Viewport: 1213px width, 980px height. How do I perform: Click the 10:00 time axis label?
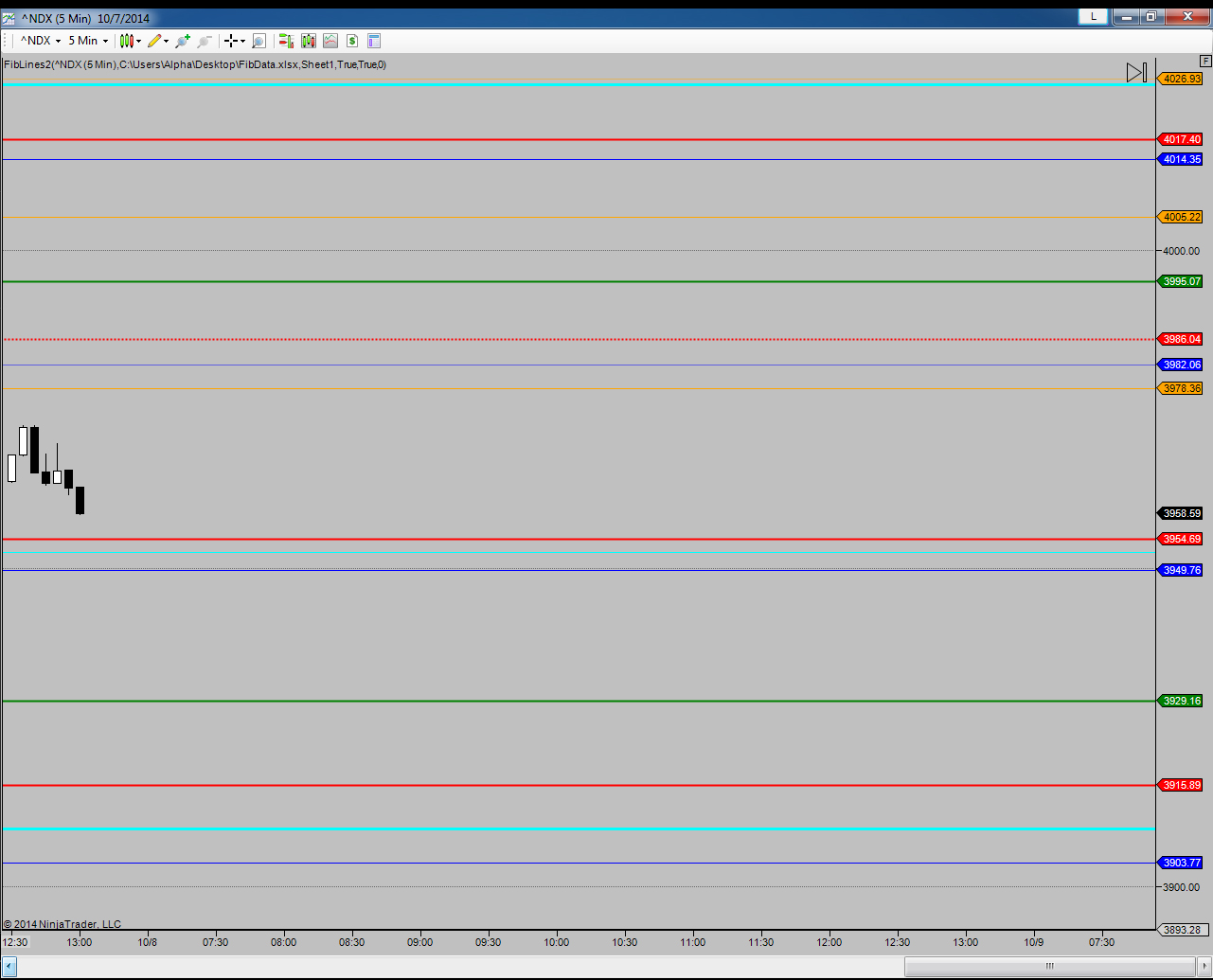557,942
